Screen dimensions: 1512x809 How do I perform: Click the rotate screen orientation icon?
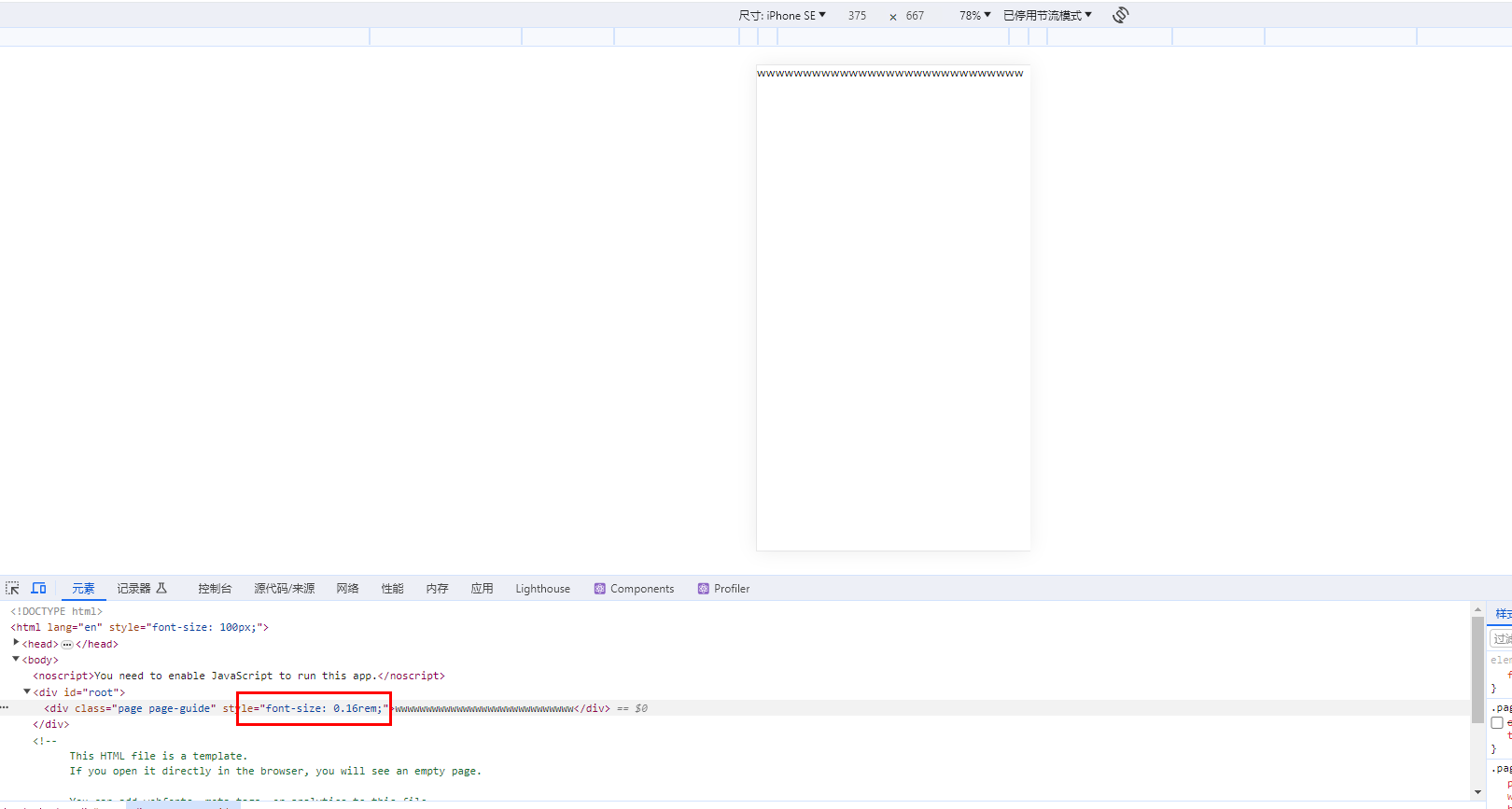(1121, 15)
